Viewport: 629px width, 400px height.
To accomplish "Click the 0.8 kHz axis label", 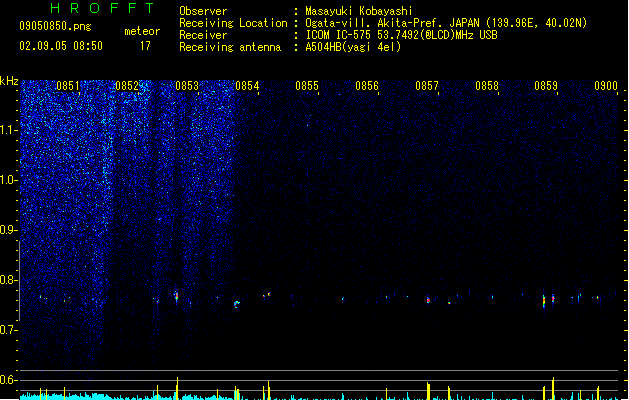I will (x=8, y=280).
